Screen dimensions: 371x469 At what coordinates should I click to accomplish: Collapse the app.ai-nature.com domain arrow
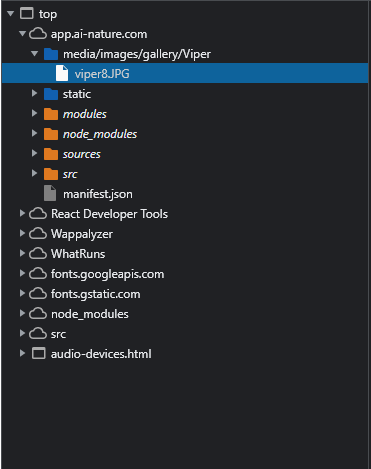point(22,34)
